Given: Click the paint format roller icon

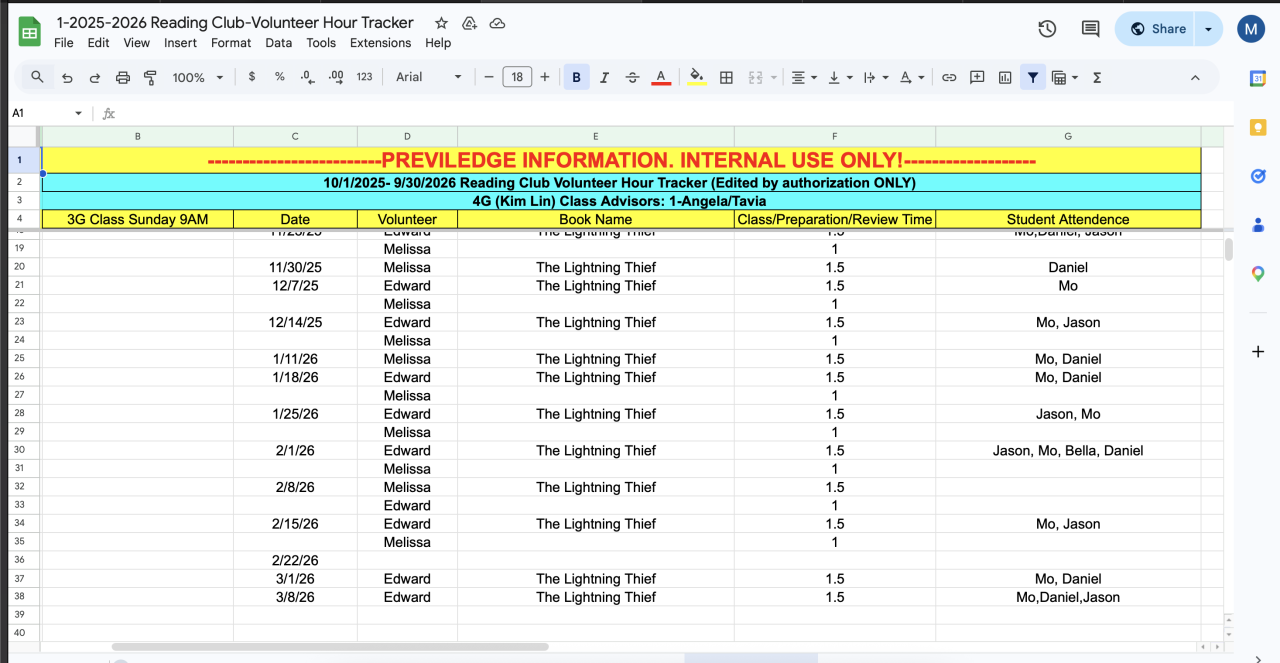Looking at the screenshot, I should [151, 77].
